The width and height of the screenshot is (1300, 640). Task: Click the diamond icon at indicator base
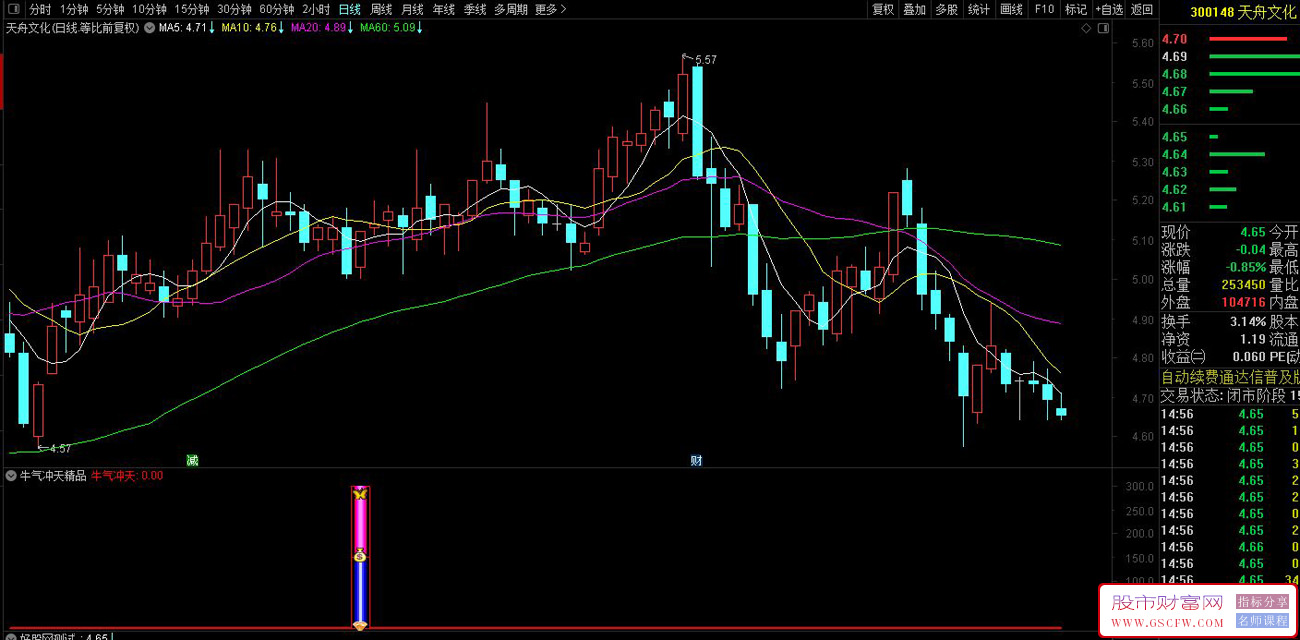(x=360, y=626)
